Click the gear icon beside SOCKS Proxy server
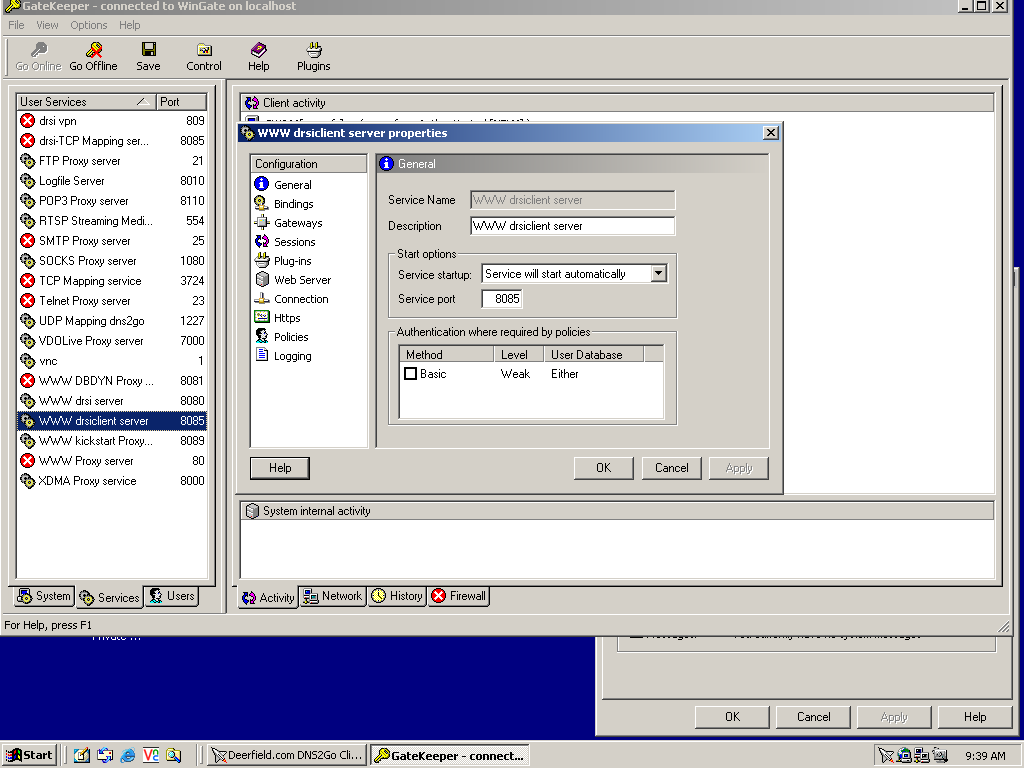This screenshot has width=1024, height=768. pyautogui.click(x=27, y=261)
